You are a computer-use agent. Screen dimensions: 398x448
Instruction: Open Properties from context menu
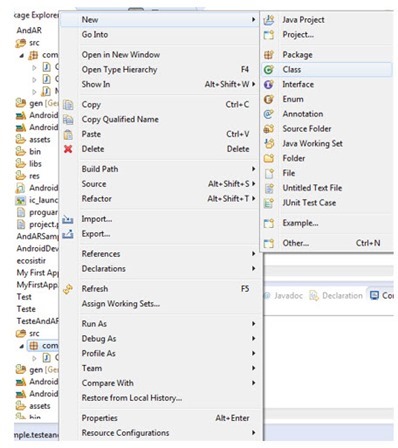(x=99, y=418)
